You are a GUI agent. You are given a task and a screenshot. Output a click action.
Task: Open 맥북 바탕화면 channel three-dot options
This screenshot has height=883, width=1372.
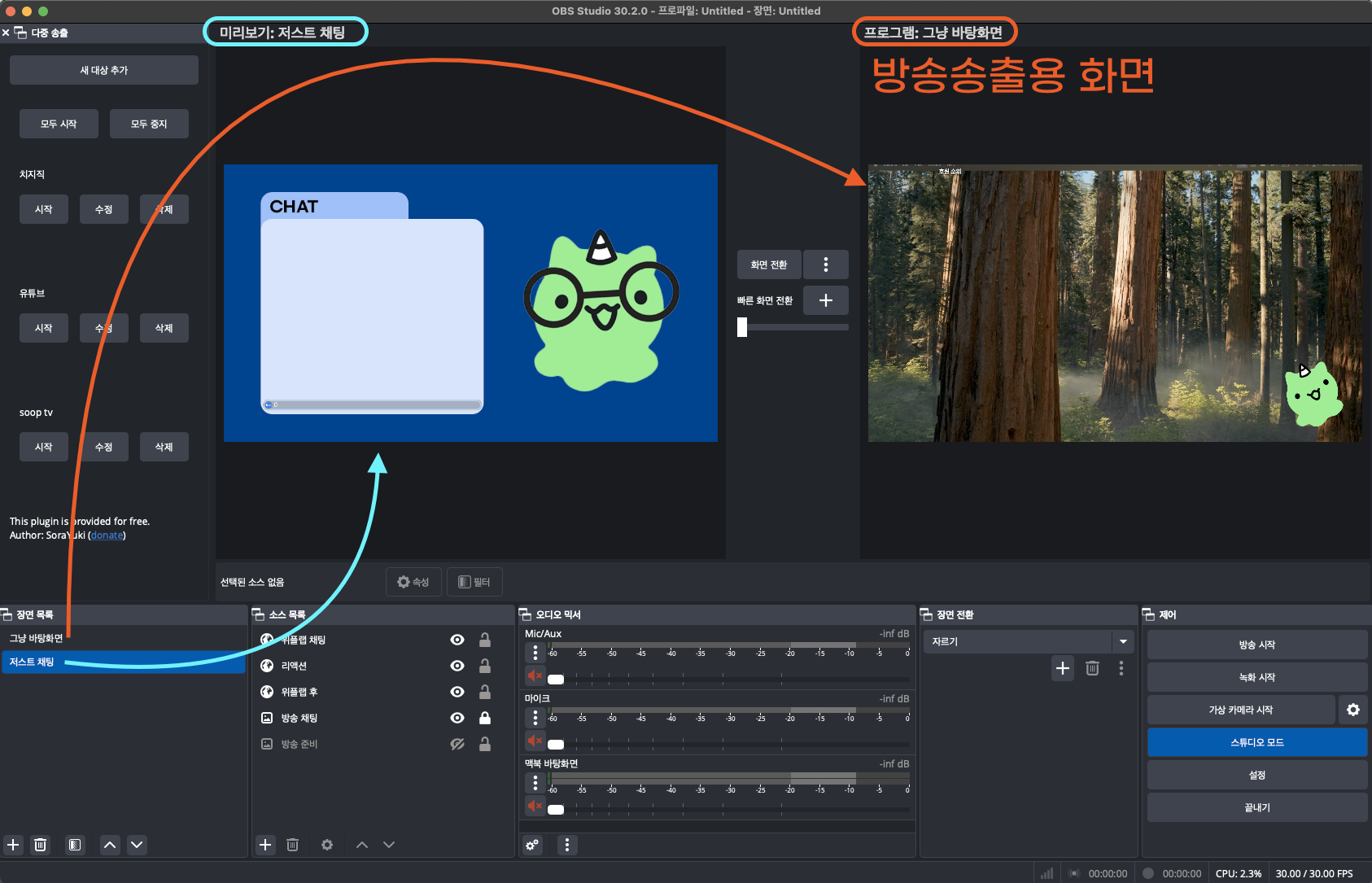(535, 783)
